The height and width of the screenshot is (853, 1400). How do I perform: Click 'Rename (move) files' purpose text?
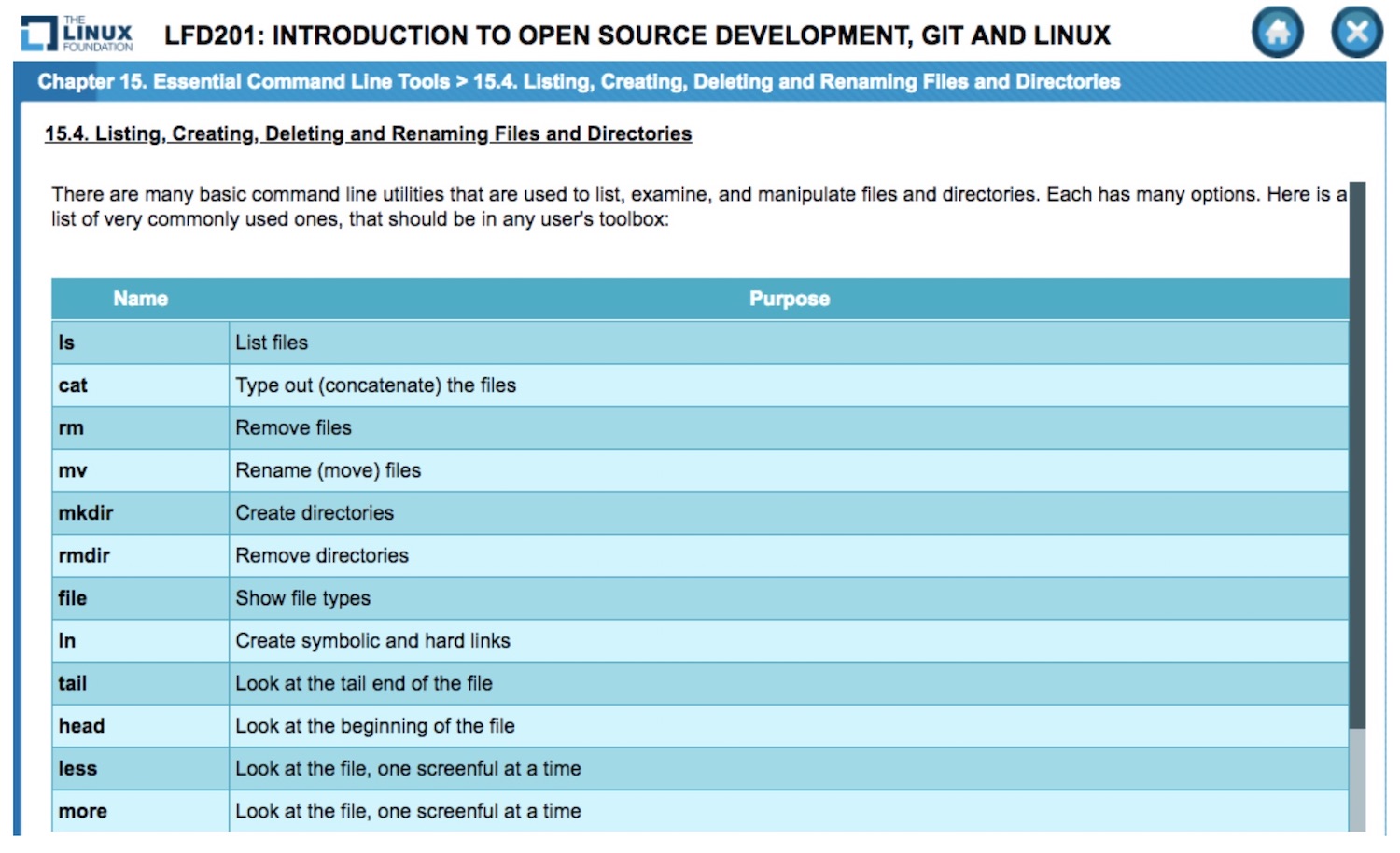(x=328, y=470)
